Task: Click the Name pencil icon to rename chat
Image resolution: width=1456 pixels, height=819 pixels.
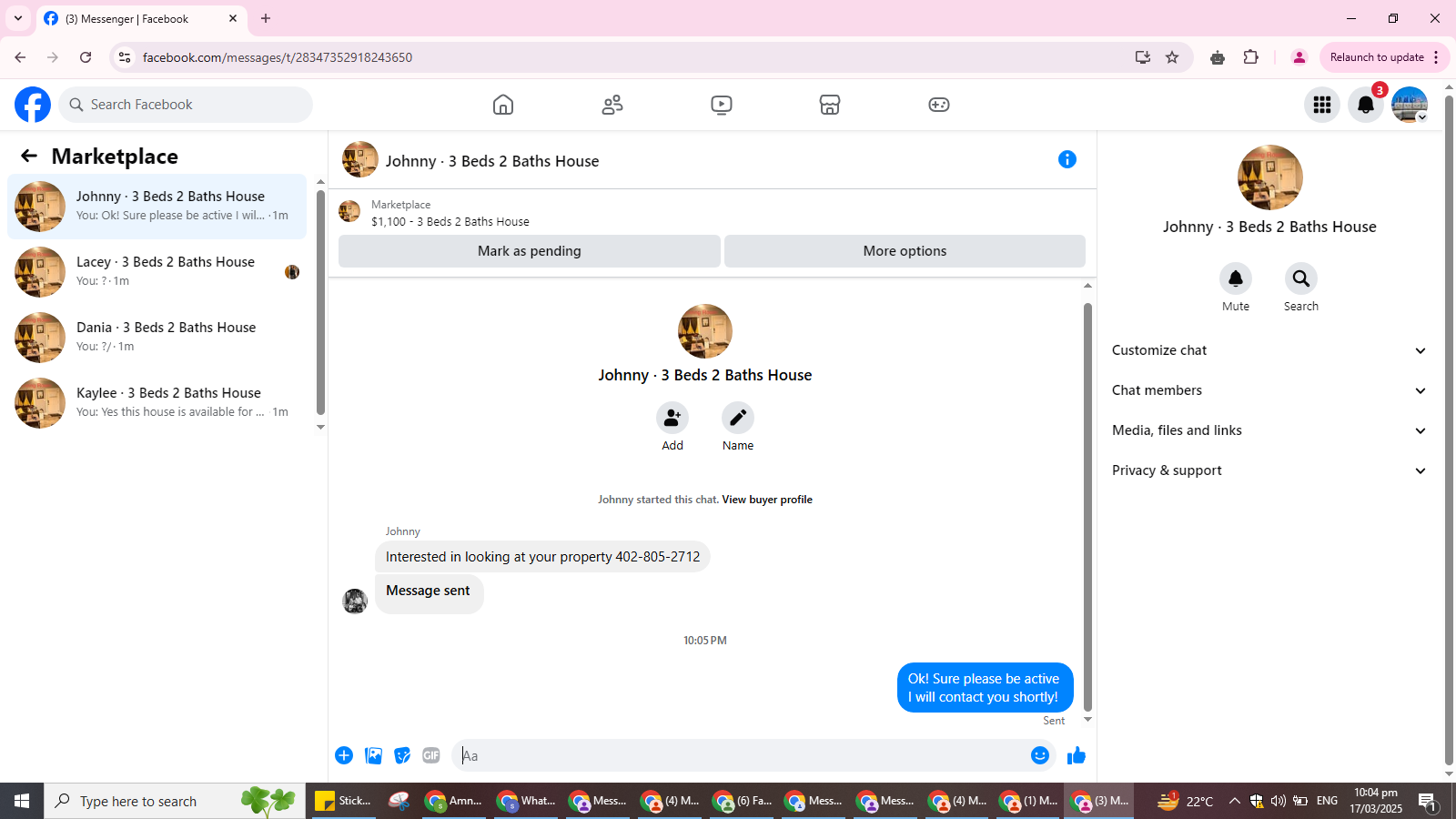Action: click(x=738, y=418)
